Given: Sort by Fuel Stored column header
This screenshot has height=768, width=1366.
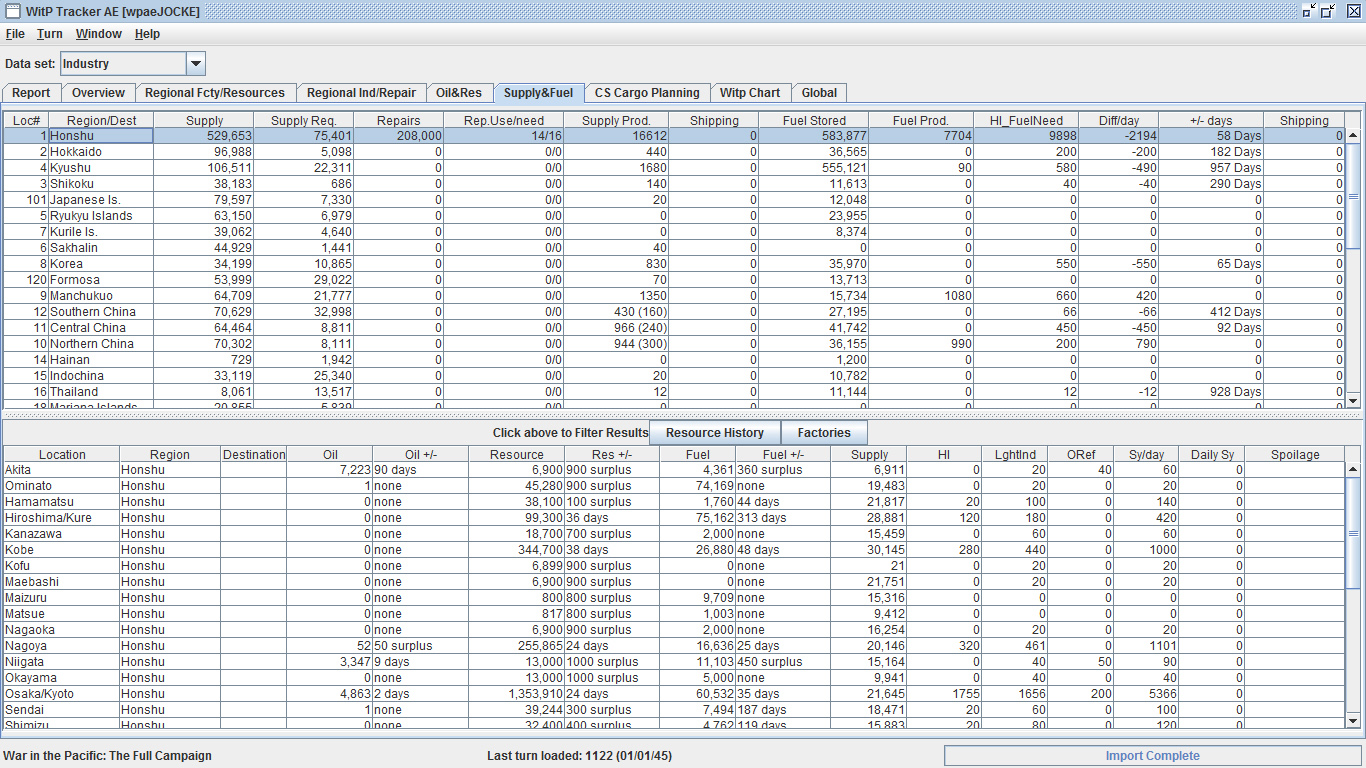Looking at the screenshot, I should tap(814, 120).
